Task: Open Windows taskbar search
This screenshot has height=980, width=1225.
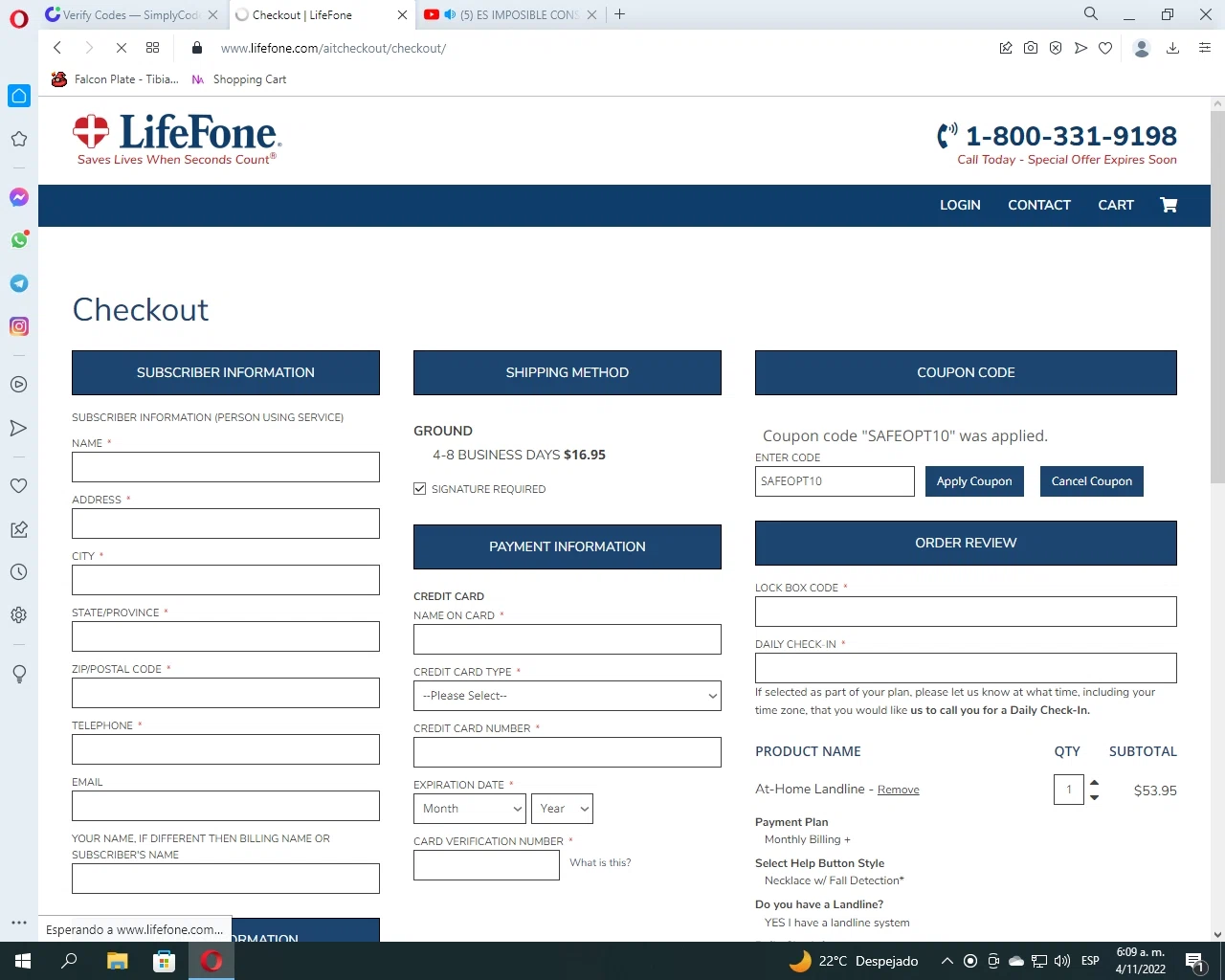Action: (69, 961)
